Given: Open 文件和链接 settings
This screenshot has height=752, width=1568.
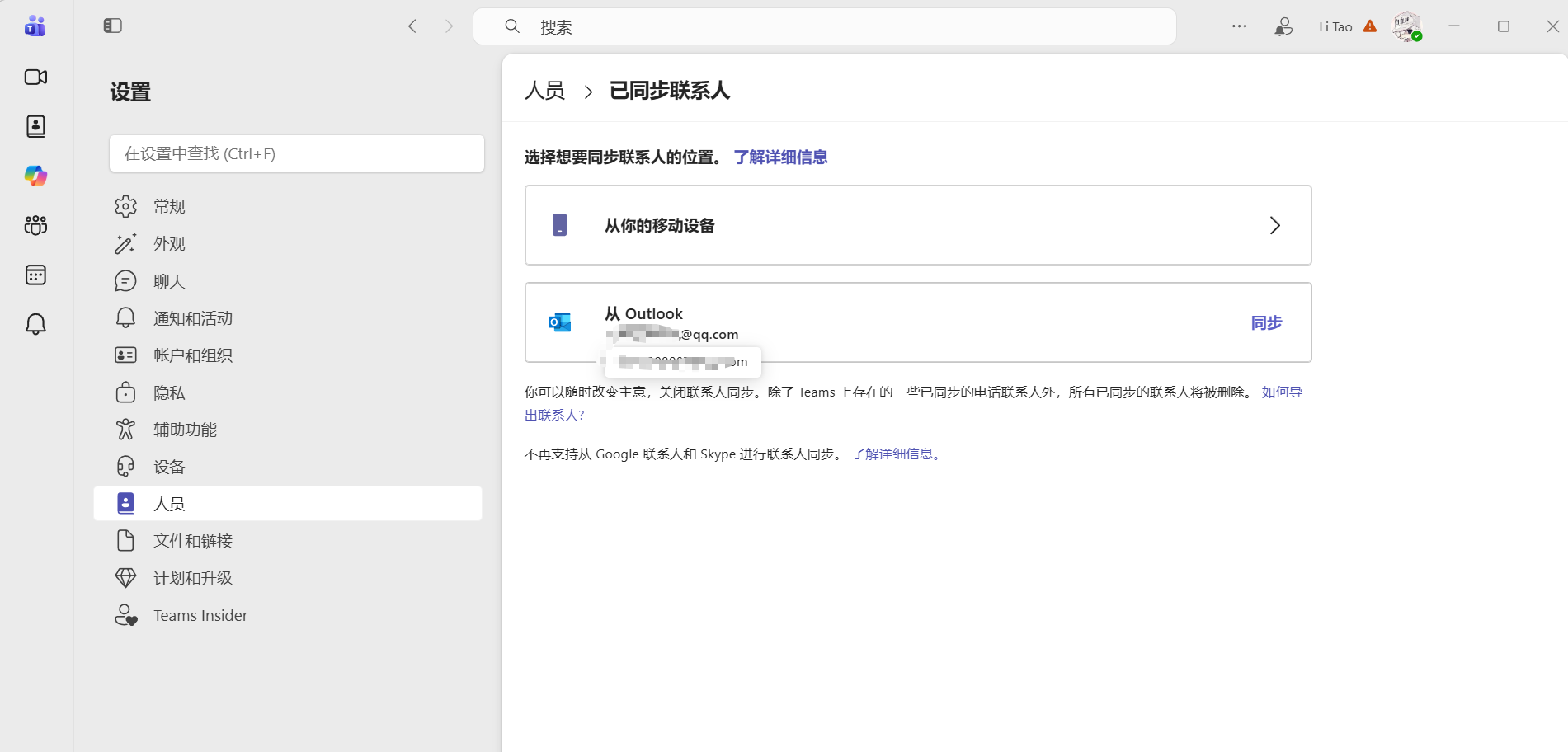Looking at the screenshot, I should tap(288, 541).
